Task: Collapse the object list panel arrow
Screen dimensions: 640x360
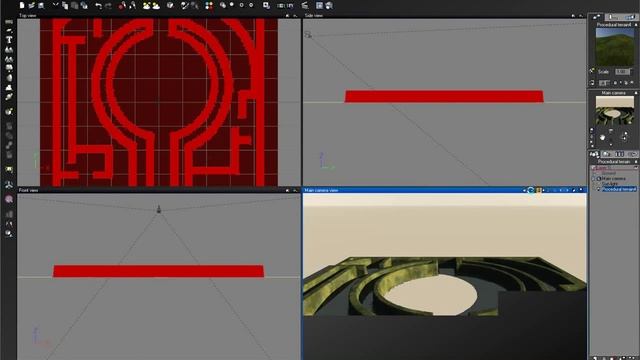Action: 636,162
